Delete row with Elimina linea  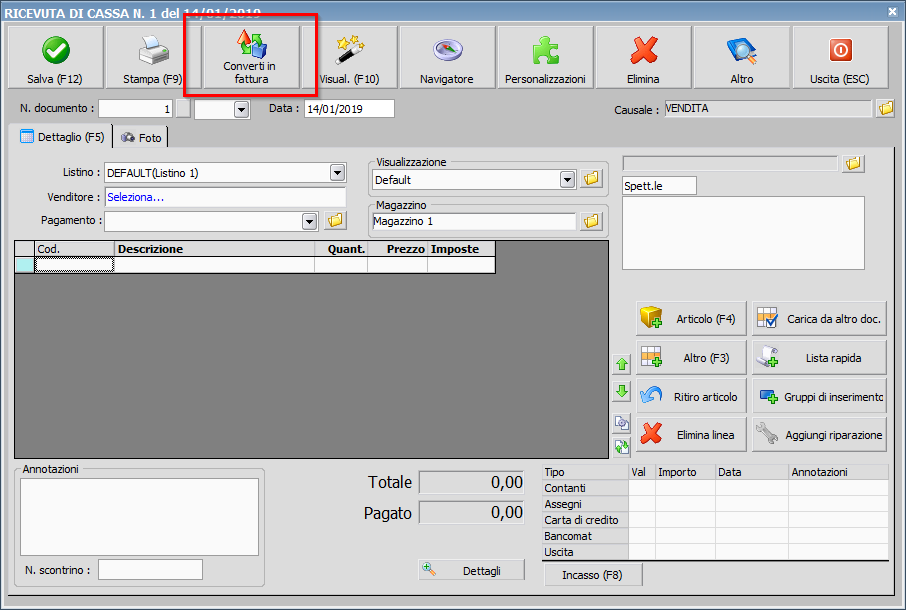pos(691,434)
